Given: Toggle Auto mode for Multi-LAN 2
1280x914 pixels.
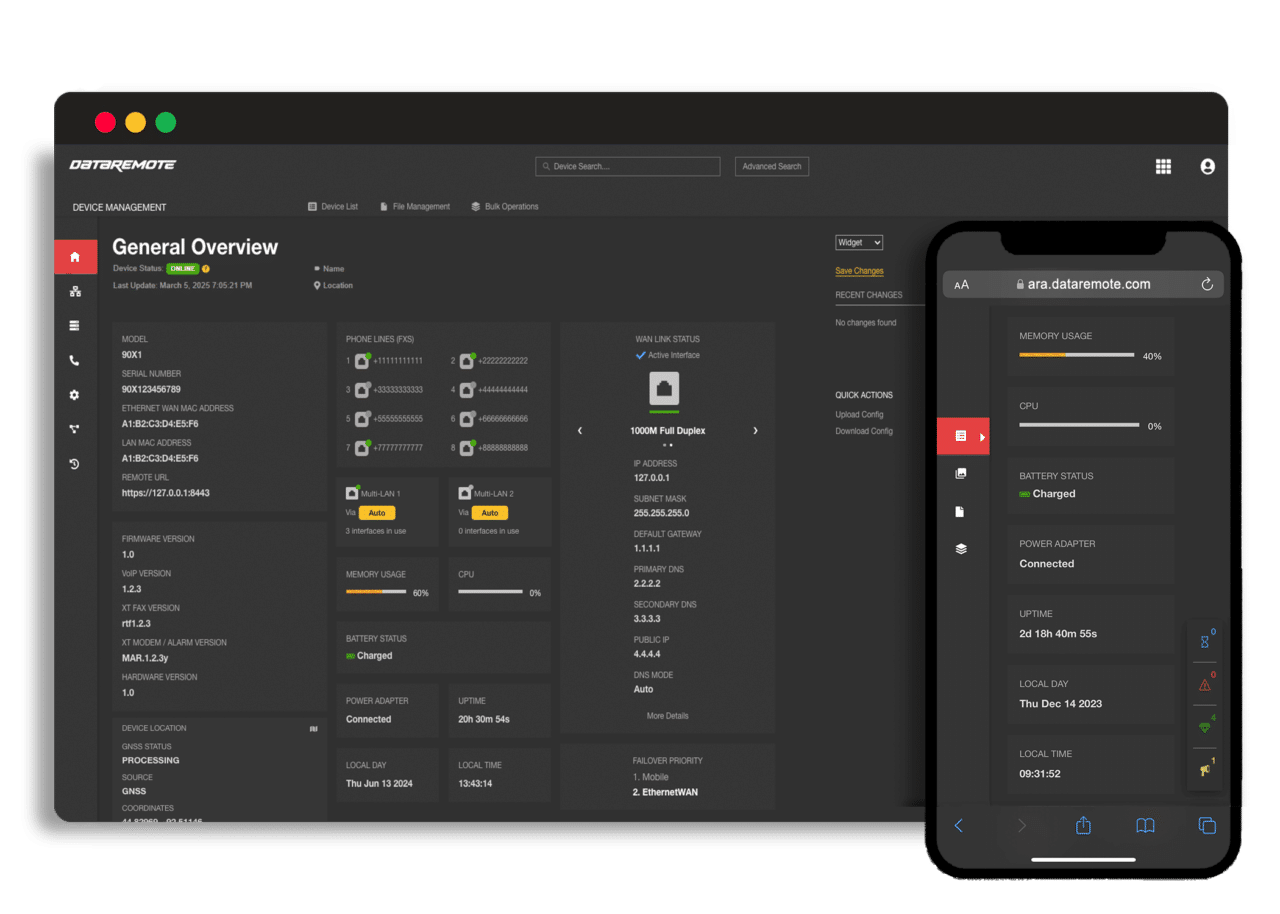Looking at the screenshot, I should pyautogui.click(x=489, y=513).
